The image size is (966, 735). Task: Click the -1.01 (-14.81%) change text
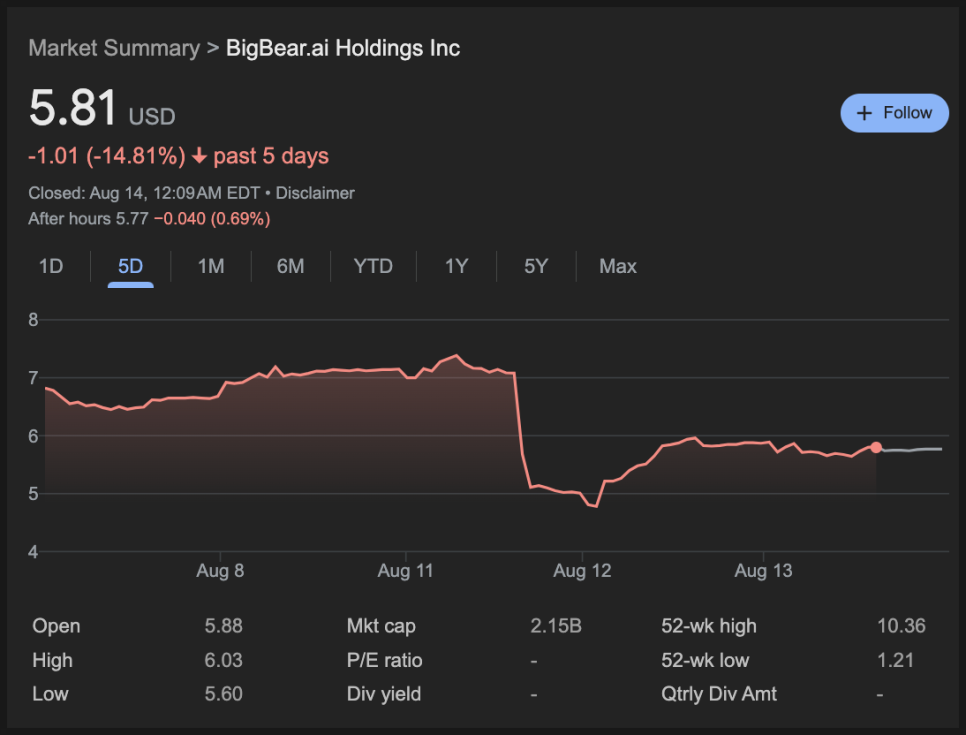click(x=107, y=156)
